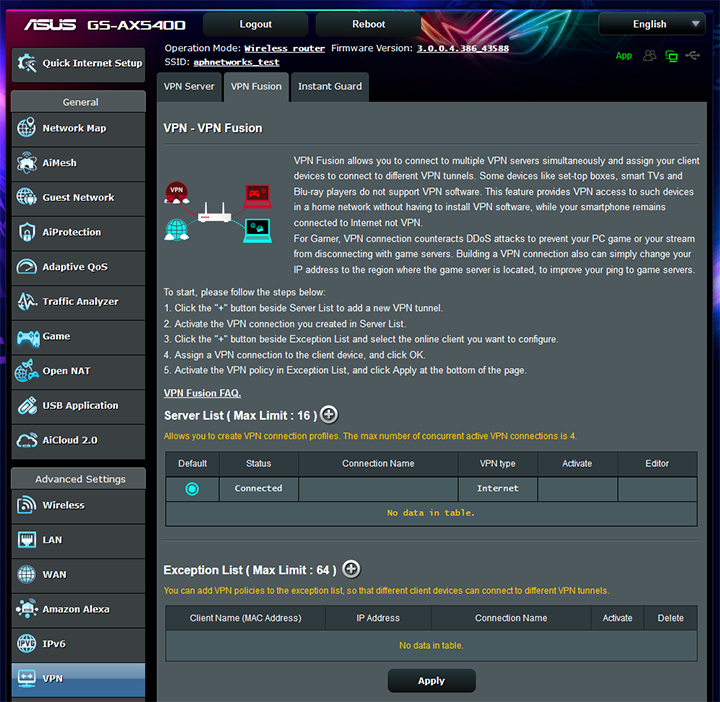This screenshot has width=720, height=702.
Task: Open the VPN Fusion FAQ link
Action: [x=202, y=393]
